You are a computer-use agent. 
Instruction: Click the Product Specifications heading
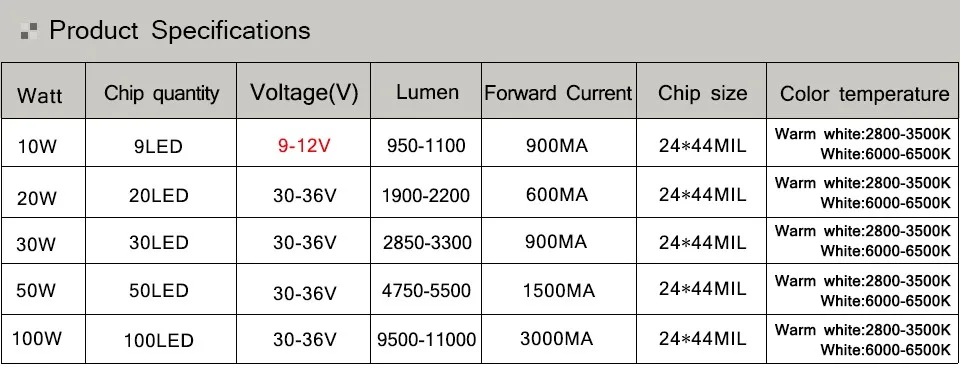pyautogui.click(x=179, y=30)
